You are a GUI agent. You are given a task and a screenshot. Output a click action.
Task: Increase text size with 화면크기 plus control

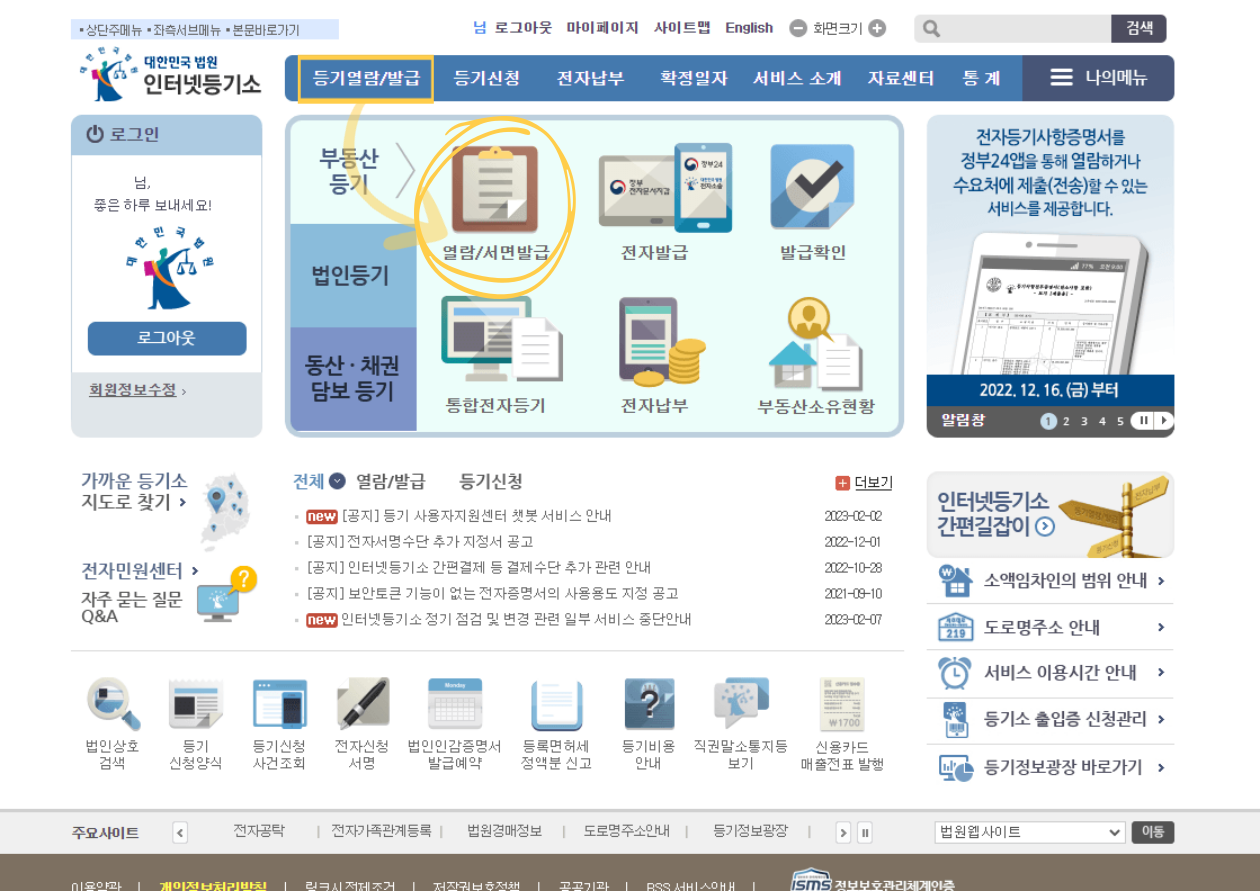click(877, 28)
